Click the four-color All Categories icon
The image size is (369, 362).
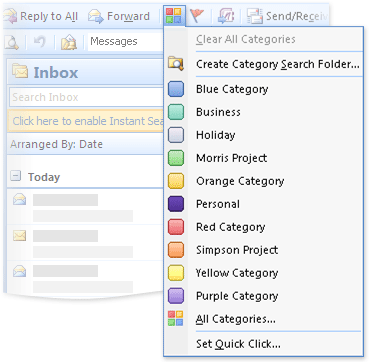click(x=176, y=318)
